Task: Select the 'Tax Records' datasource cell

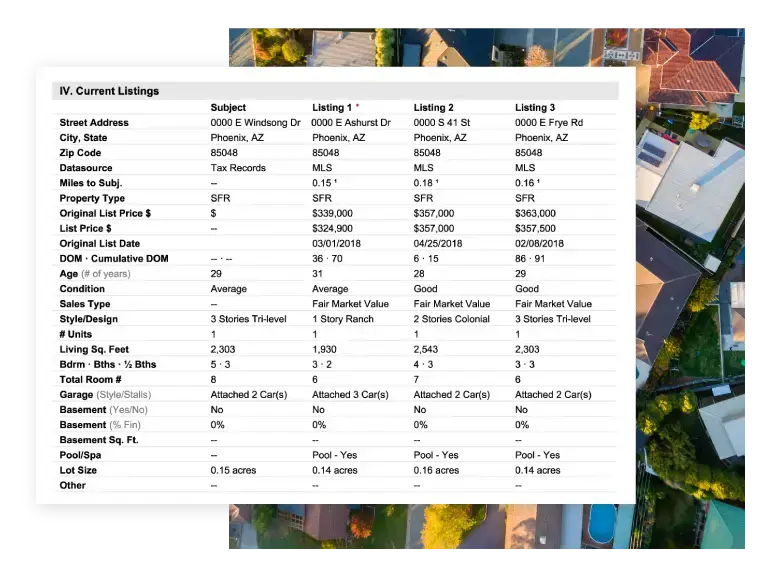Action: [x=238, y=168]
